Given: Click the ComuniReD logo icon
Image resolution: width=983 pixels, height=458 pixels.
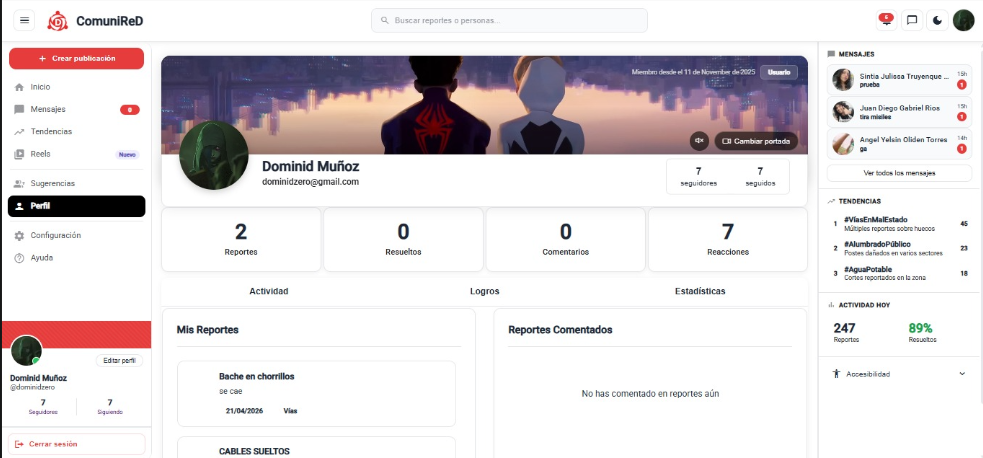Looking at the screenshot, I should 58,21.
